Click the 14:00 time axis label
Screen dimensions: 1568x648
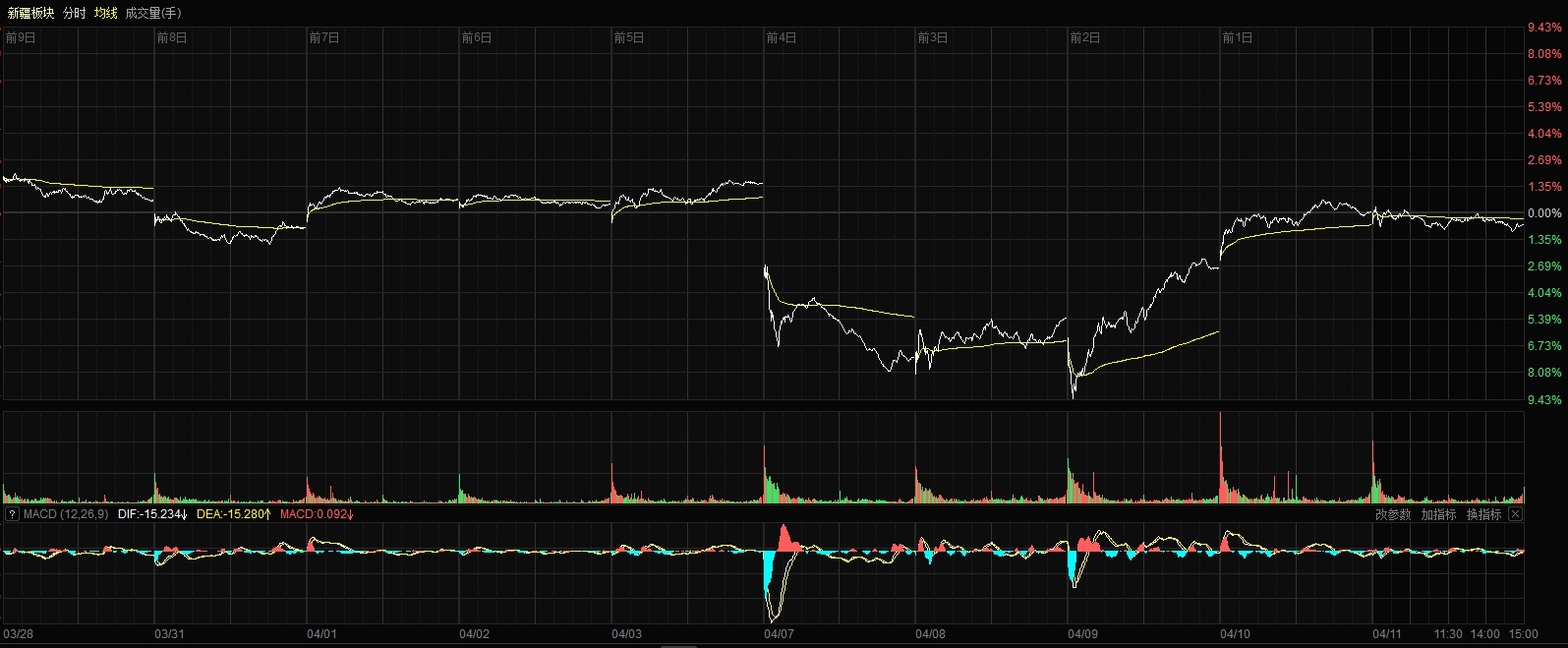click(1485, 634)
